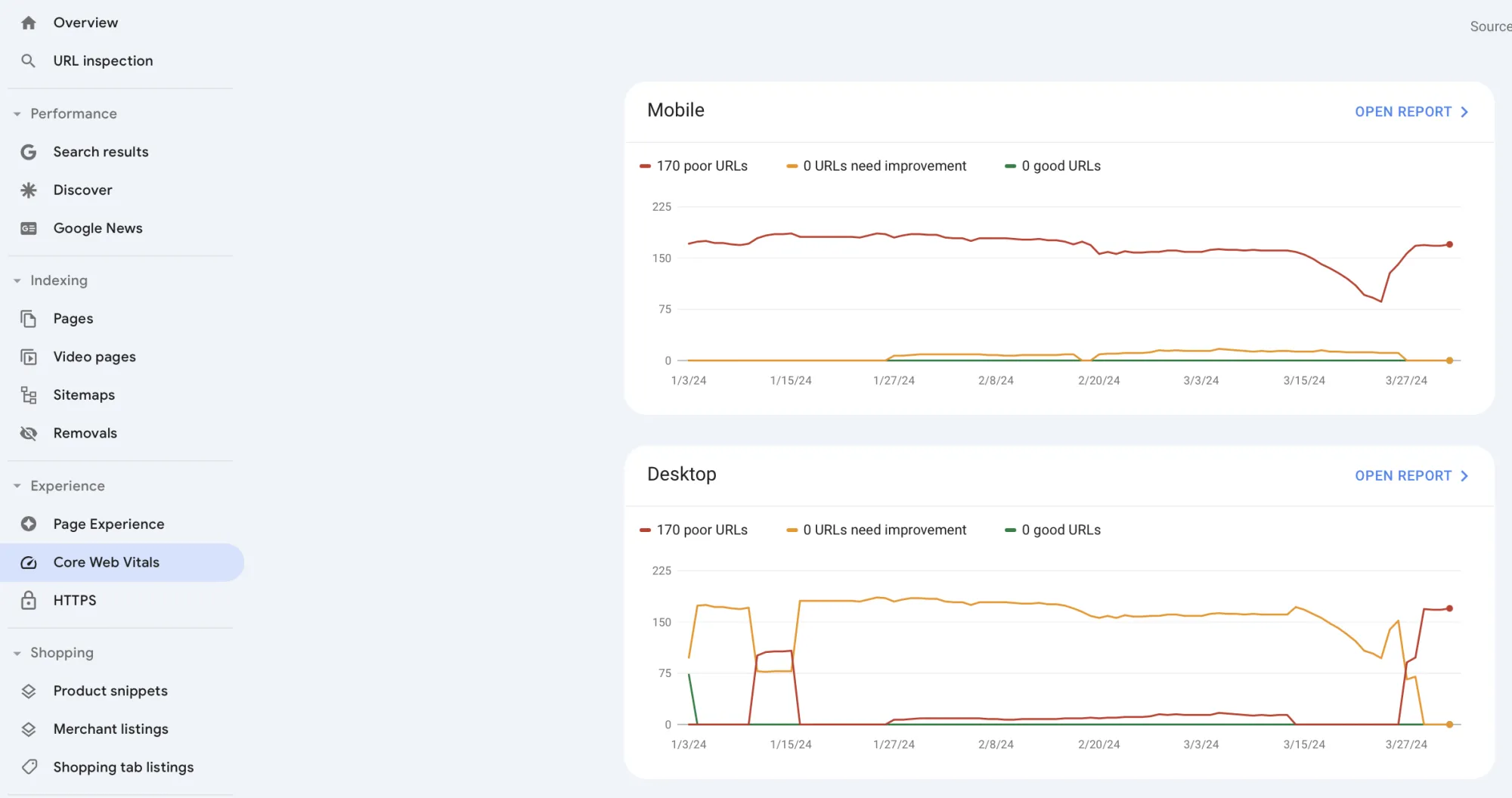Select the URL inspection magnifier icon

28,60
